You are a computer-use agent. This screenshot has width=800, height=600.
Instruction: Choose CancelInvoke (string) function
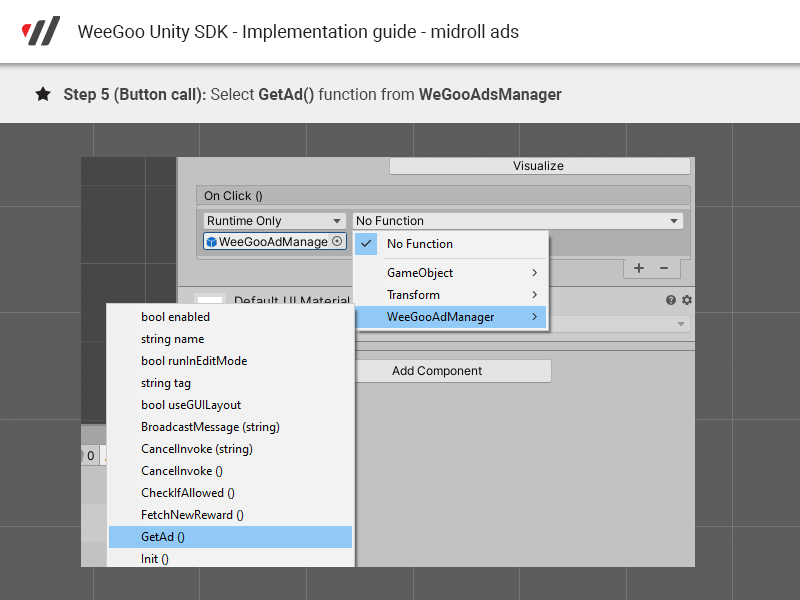pyautogui.click(x=231, y=448)
